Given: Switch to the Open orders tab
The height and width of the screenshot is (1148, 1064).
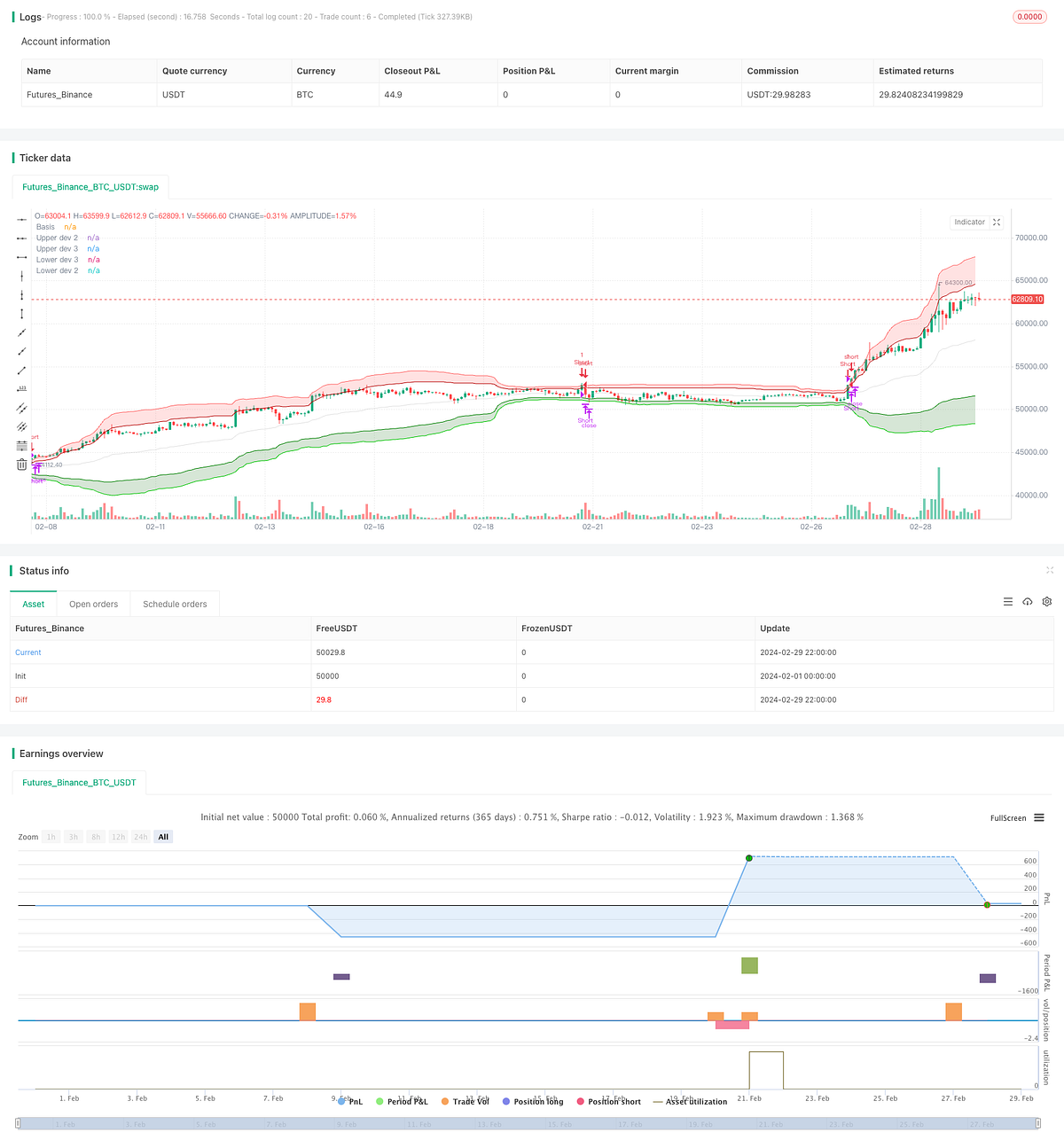Looking at the screenshot, I should pos(93,604).
